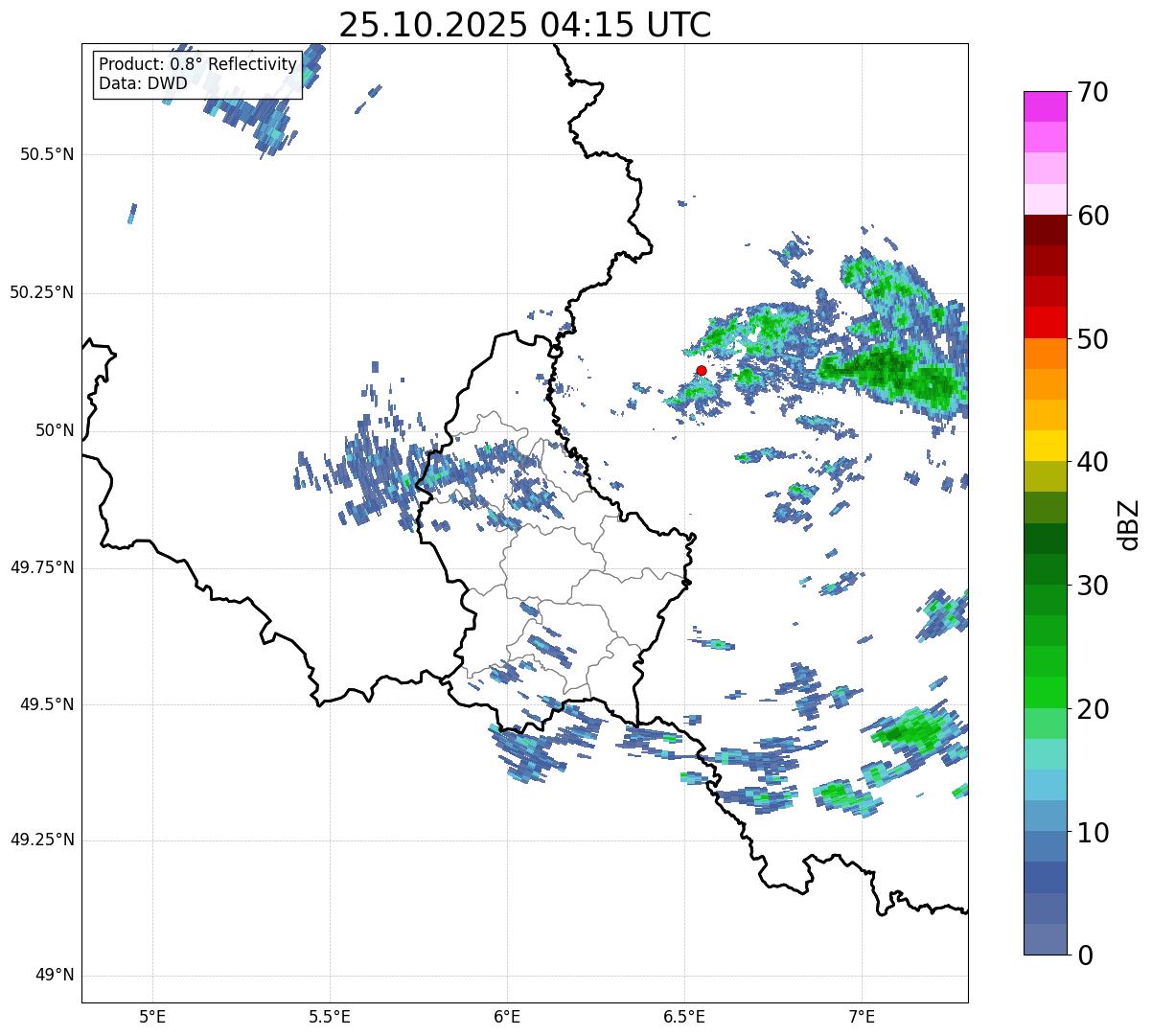The image size is (1152, 1036).
Task: Select 'Data: DWD' label text
Action: pyautogui.click(x=144, y=83)
